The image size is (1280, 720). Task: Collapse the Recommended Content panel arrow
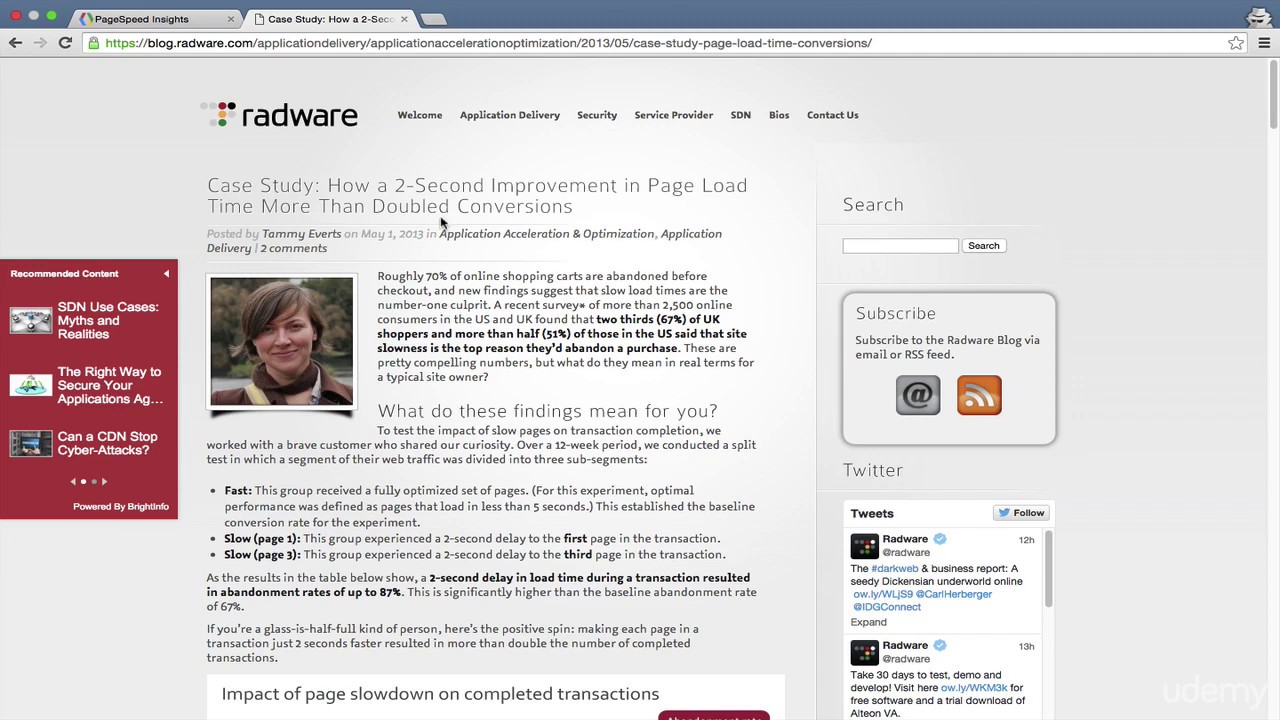(166, 273)
